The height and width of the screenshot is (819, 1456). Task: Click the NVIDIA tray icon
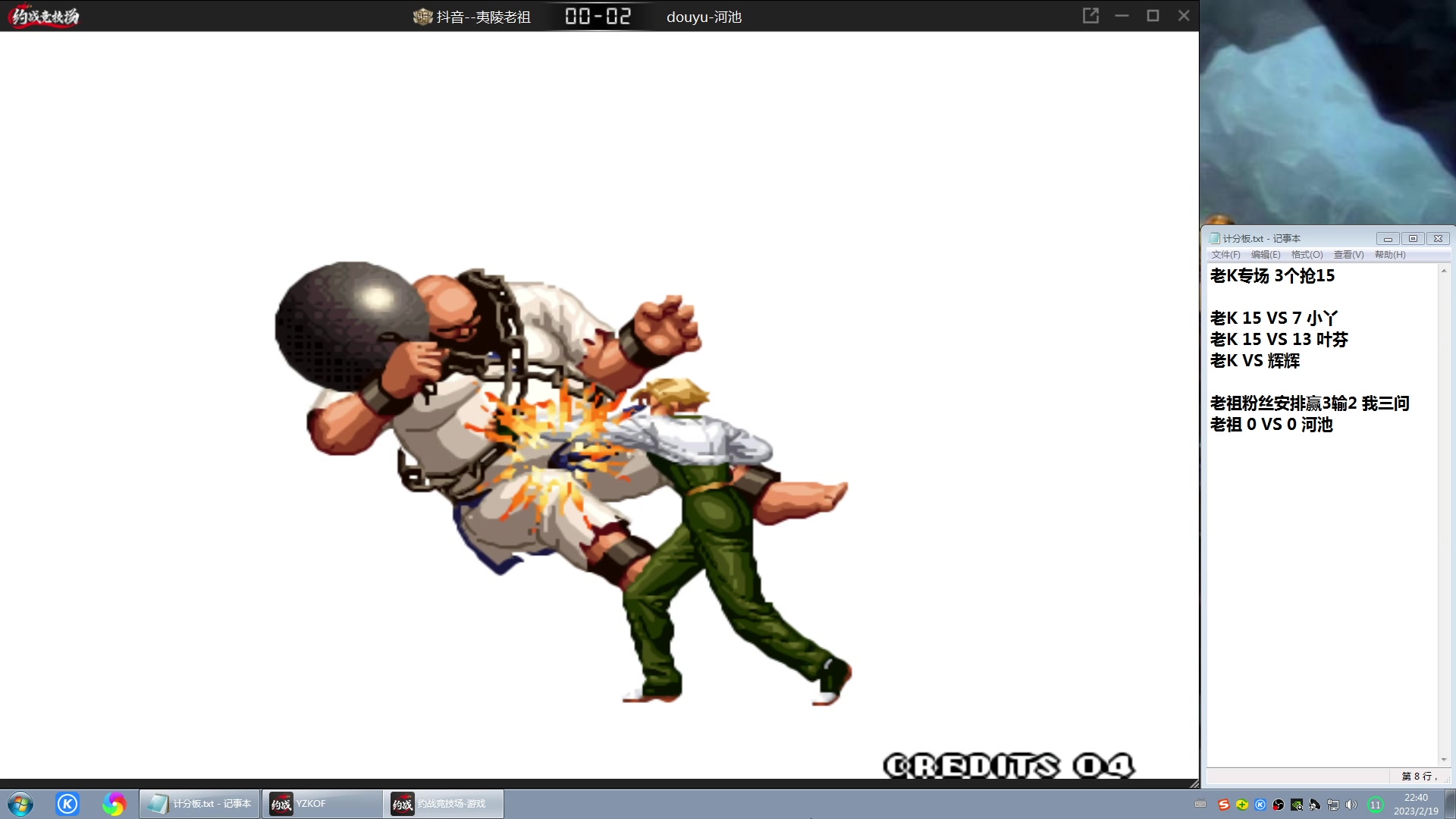click(x=1297, y=805)
